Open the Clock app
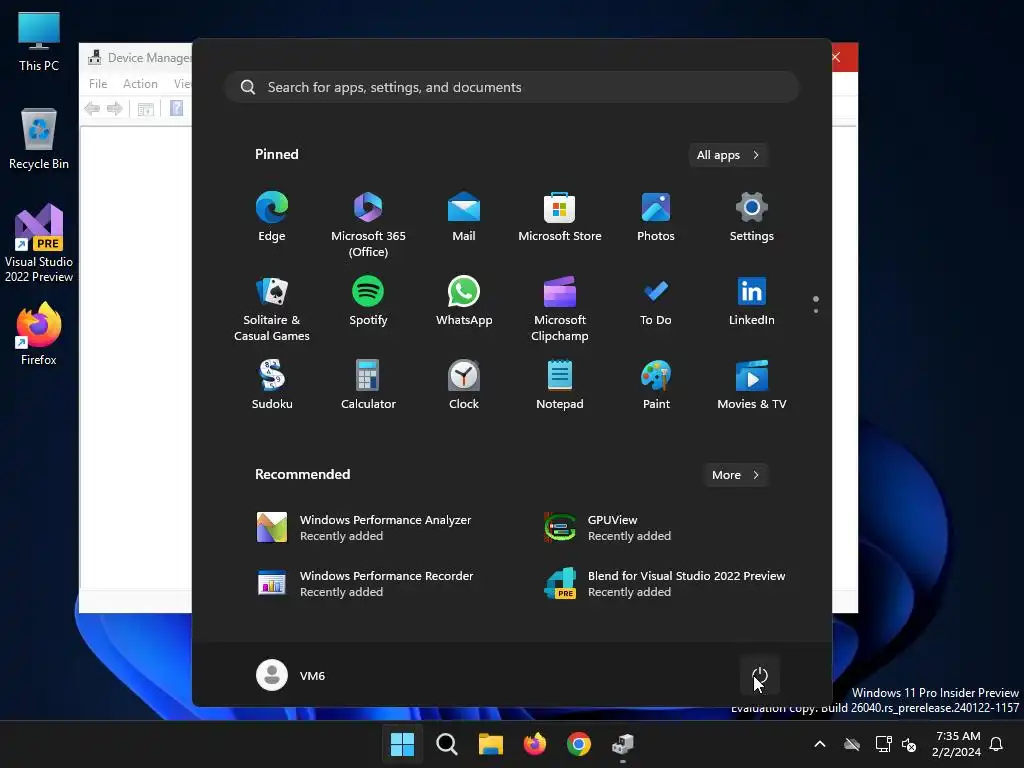Screen dimensions: 1024x768 464,385
